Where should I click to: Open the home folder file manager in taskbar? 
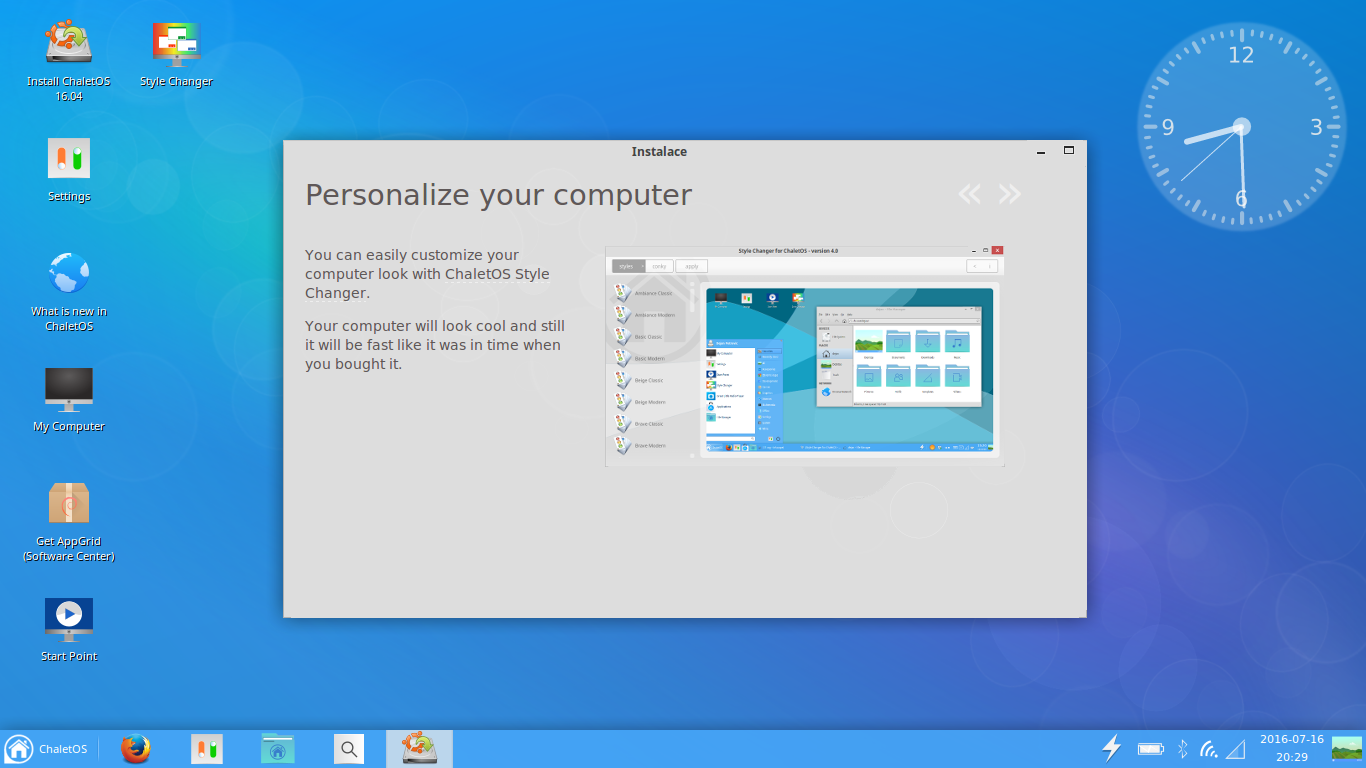click(278, 749)
